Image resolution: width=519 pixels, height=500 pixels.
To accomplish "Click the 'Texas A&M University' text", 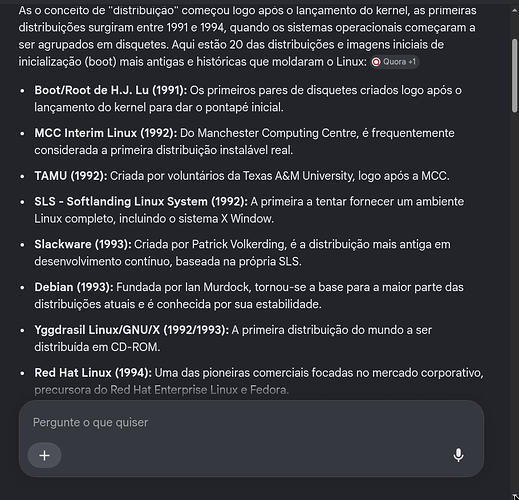I will (x=298, y=176).
